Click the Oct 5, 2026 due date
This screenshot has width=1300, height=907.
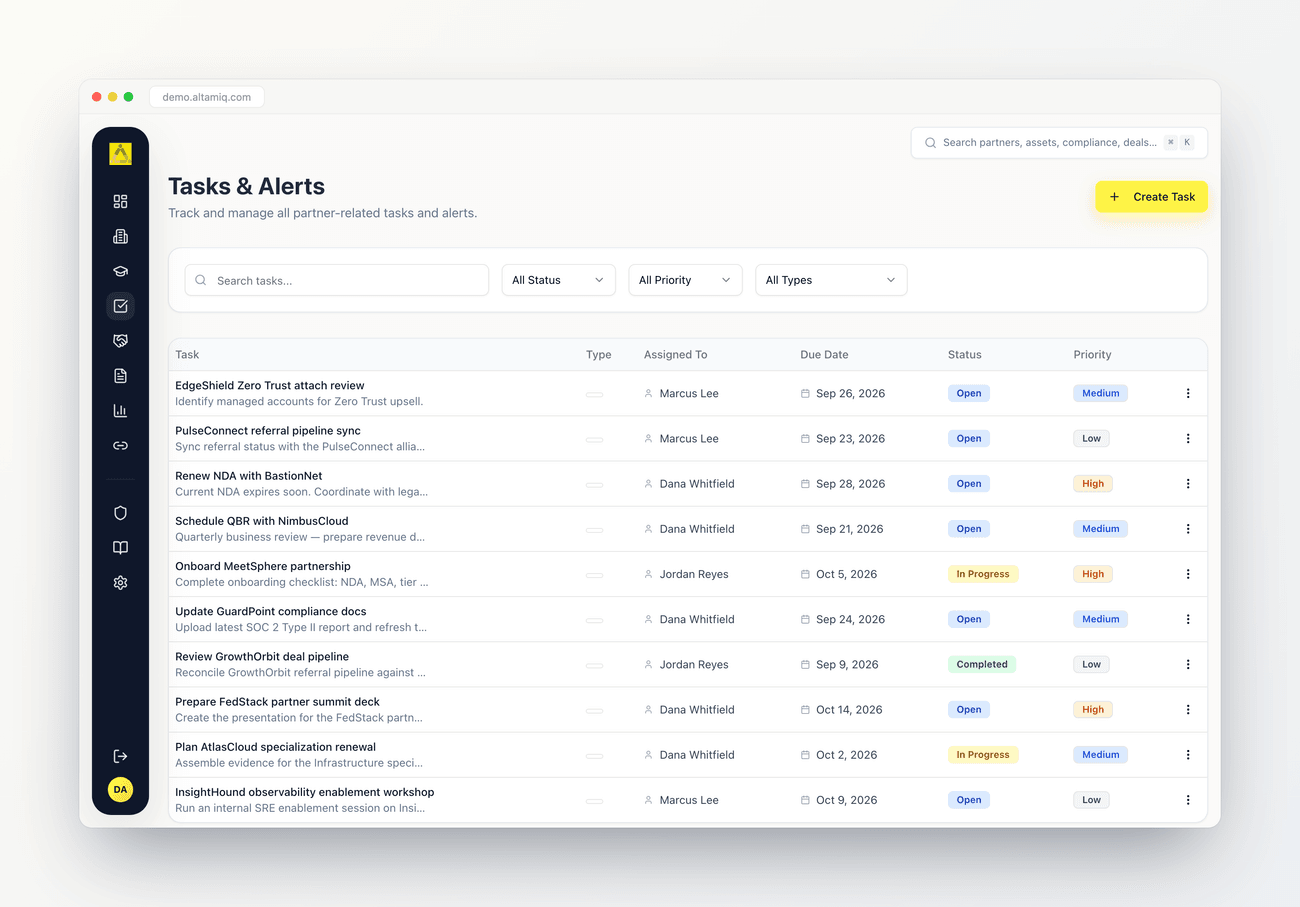coord(846,574)
